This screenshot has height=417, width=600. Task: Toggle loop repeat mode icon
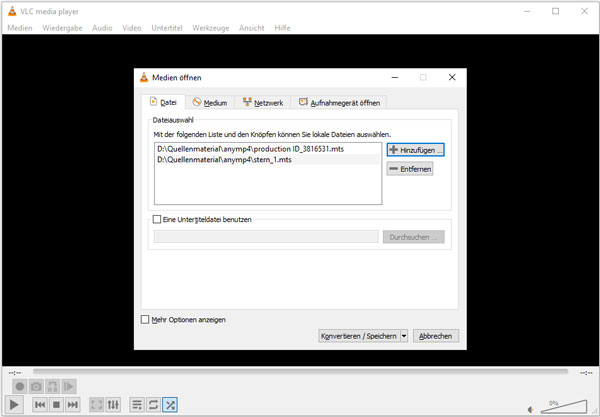pos(153,404)
